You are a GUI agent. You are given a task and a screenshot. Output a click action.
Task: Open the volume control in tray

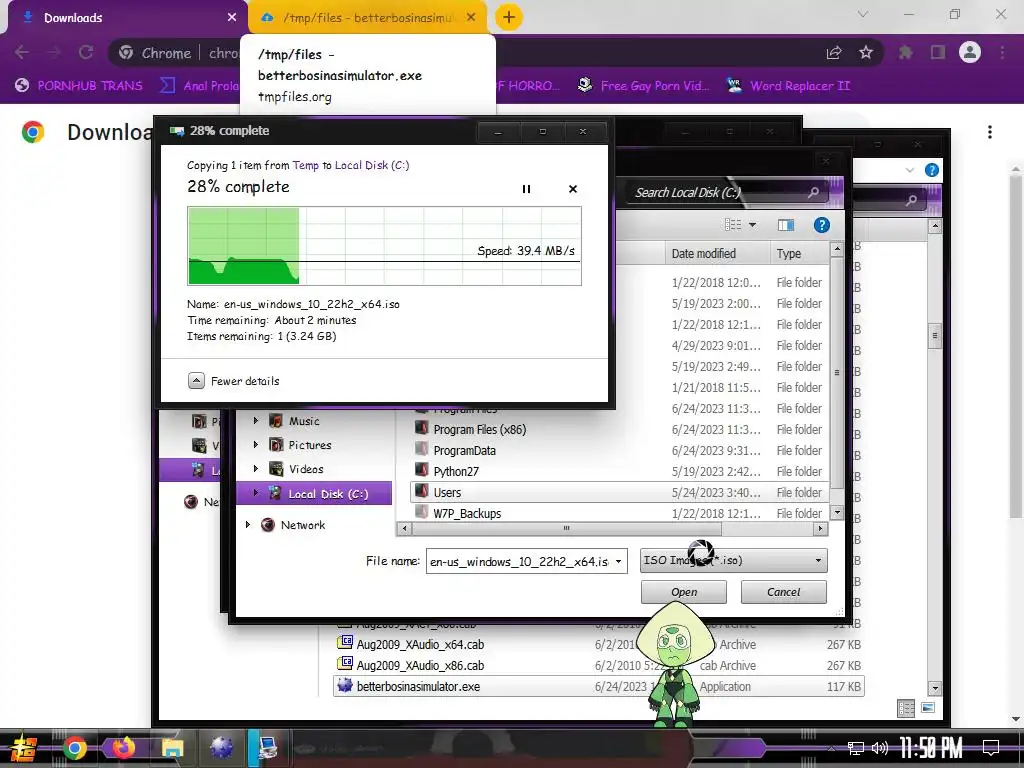(880, 748)
